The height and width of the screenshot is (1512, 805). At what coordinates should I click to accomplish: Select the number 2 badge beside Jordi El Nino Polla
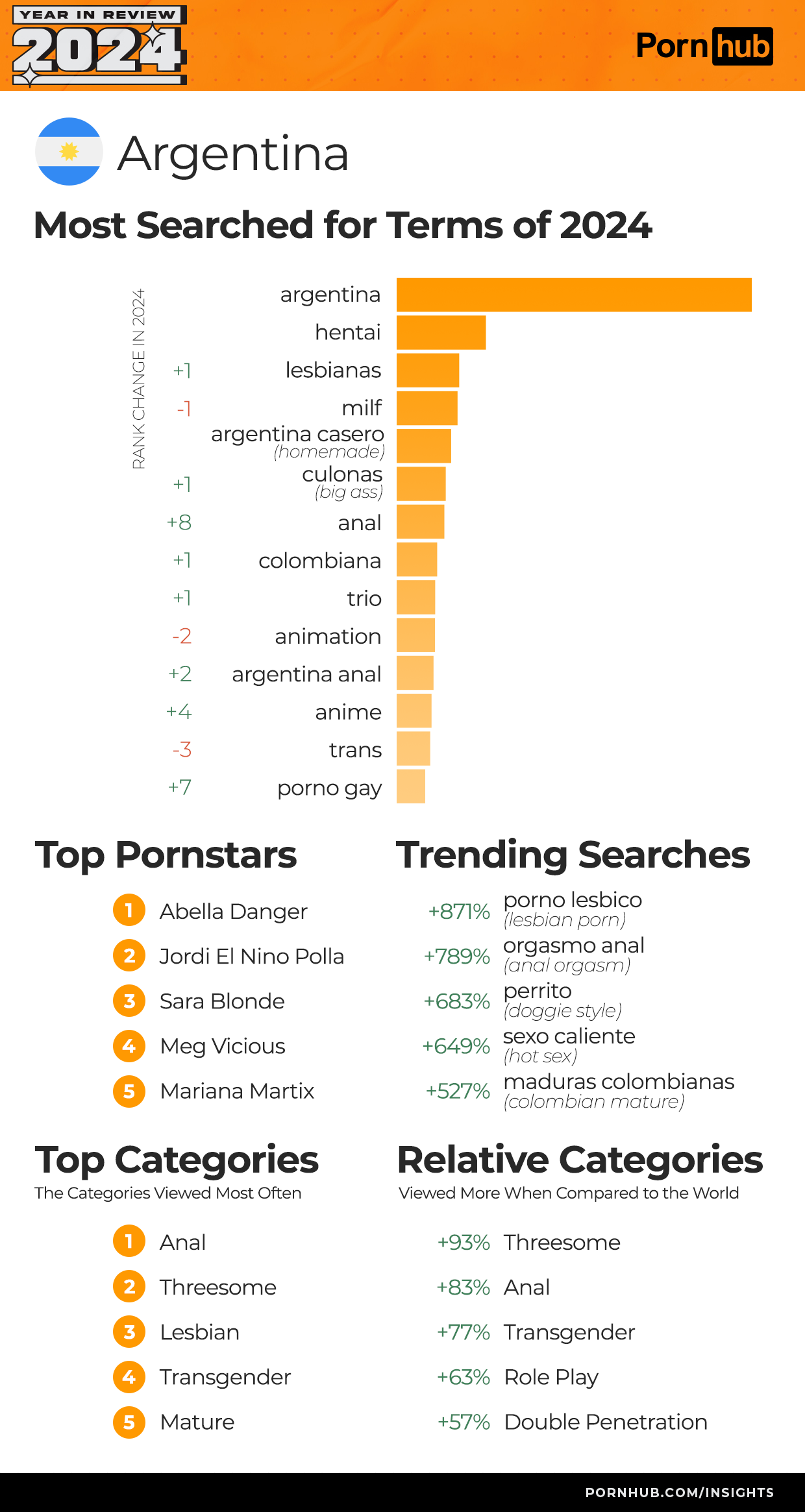pos(129,956)
